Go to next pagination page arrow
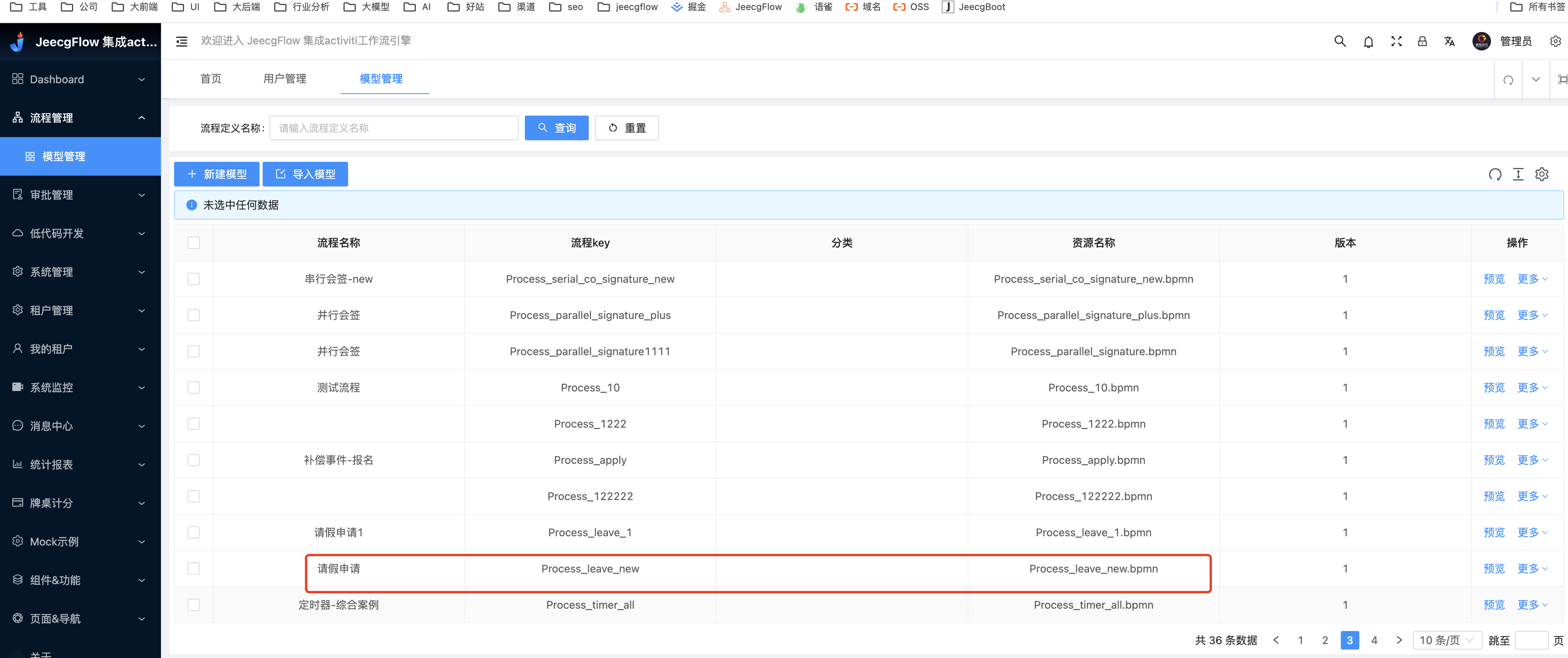The height and width of the screenshot is (658, 1568). tap(1399, 640)
